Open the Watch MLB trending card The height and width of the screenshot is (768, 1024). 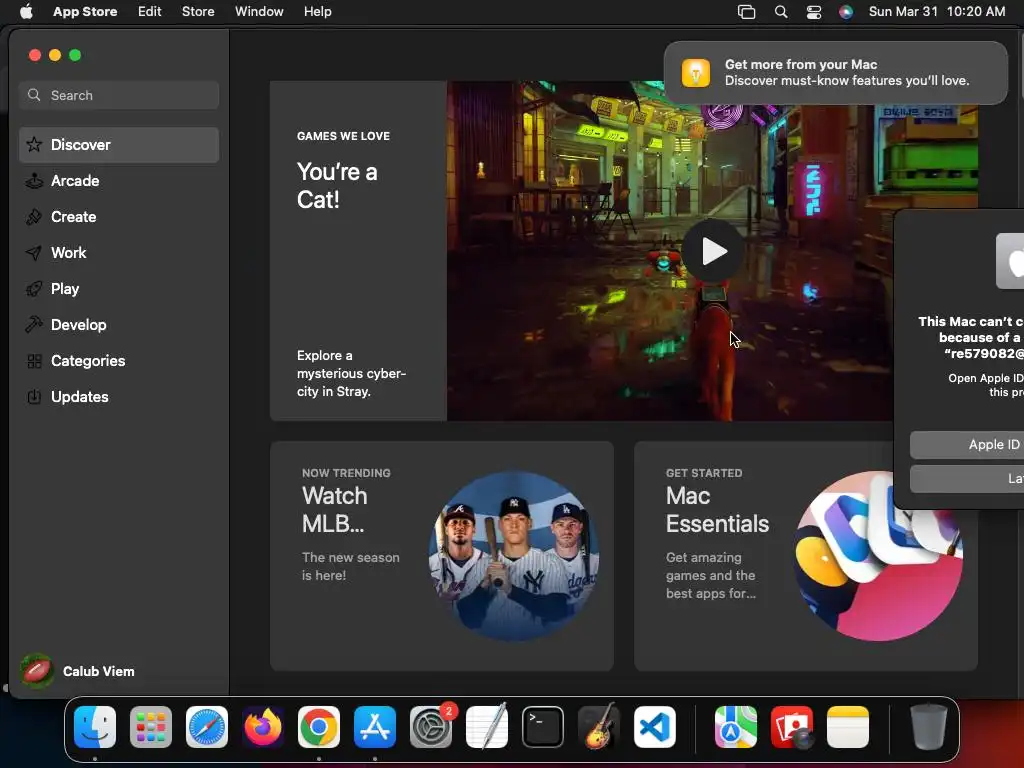pyautogui.click(x=442, y=556)
